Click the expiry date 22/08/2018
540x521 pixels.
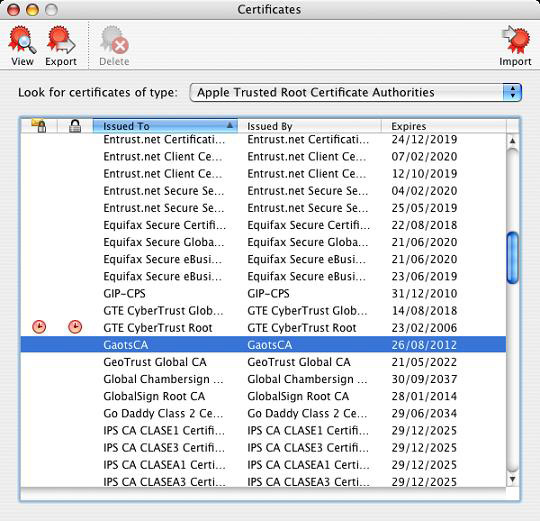pyautogui.click(x=424, y=225)
